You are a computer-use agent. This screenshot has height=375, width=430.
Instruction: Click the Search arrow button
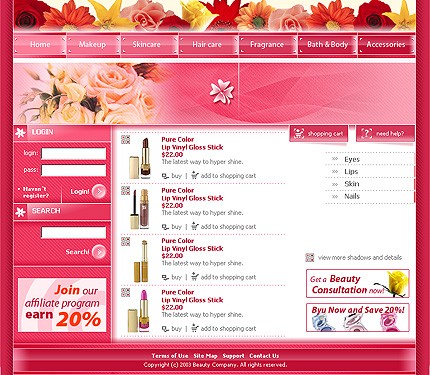click(99, 252)
